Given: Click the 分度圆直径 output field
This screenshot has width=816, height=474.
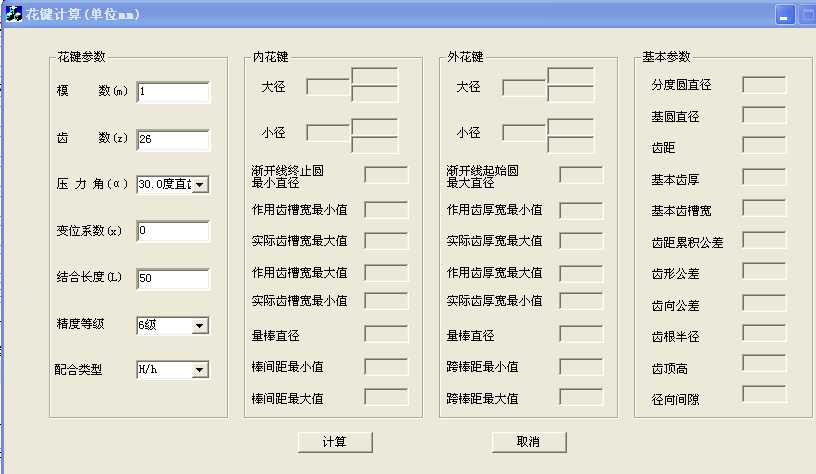Looking at the screenshot, I should tap(764, 84).
